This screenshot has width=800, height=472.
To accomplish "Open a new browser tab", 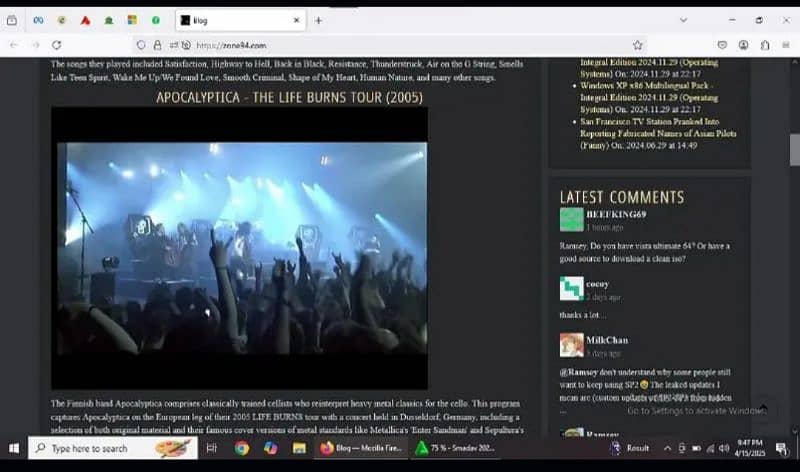I will 318,20.
